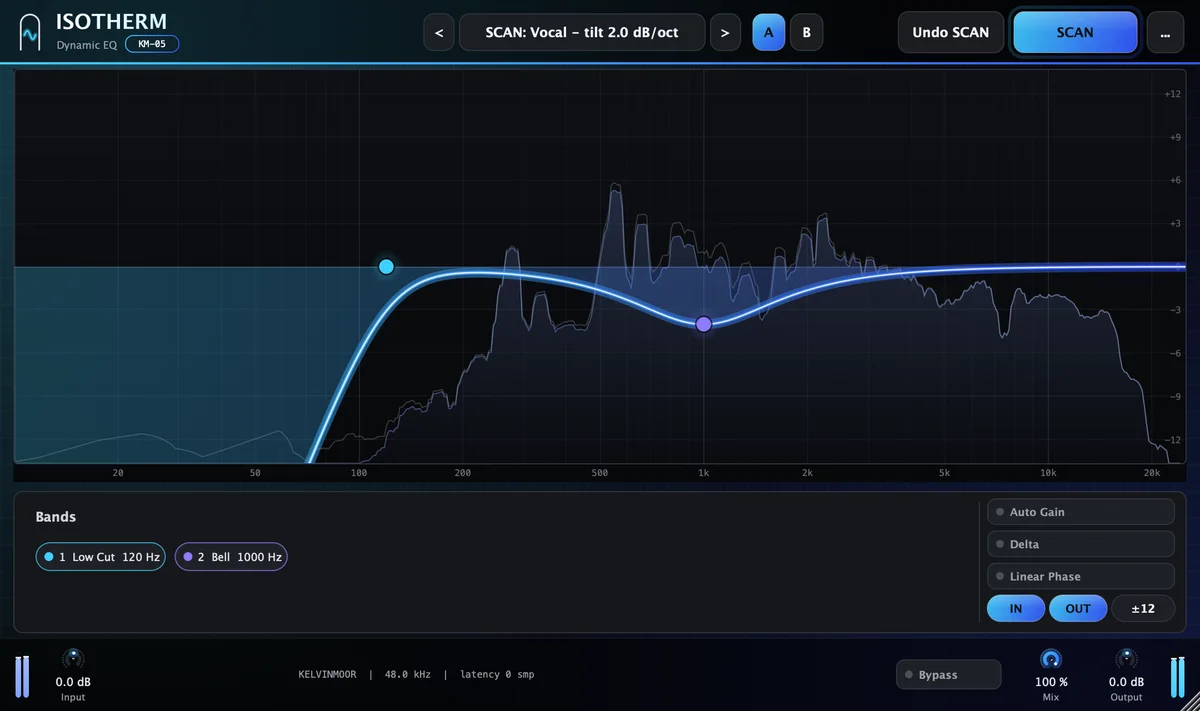The image size is (1200, 711).
Task: Click the 20k frequency axis label
Action: (x=1151, y=473)
